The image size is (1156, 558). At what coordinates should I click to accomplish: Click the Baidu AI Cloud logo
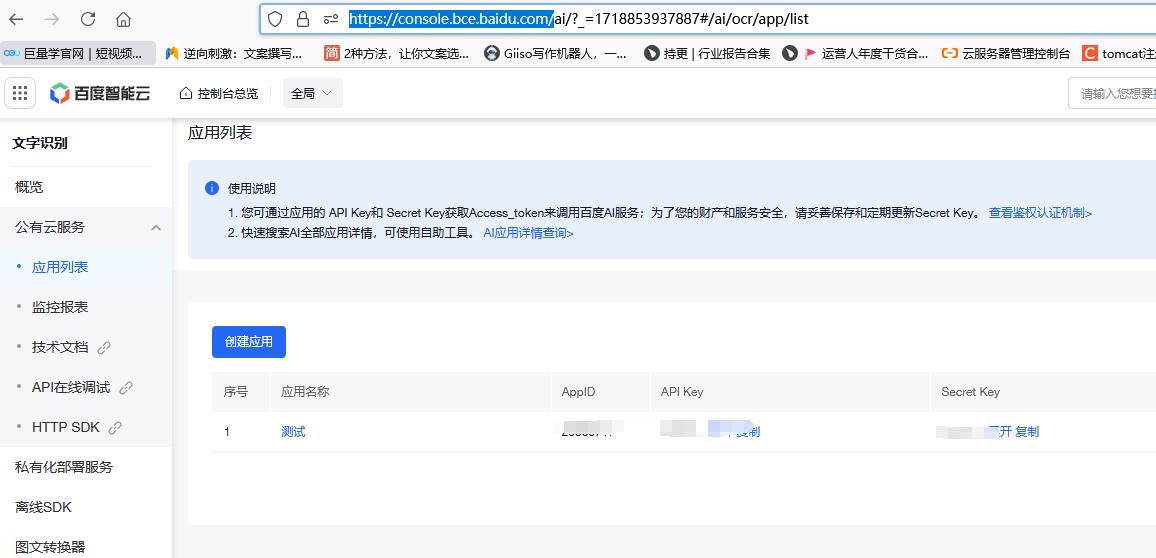point(100,93)
